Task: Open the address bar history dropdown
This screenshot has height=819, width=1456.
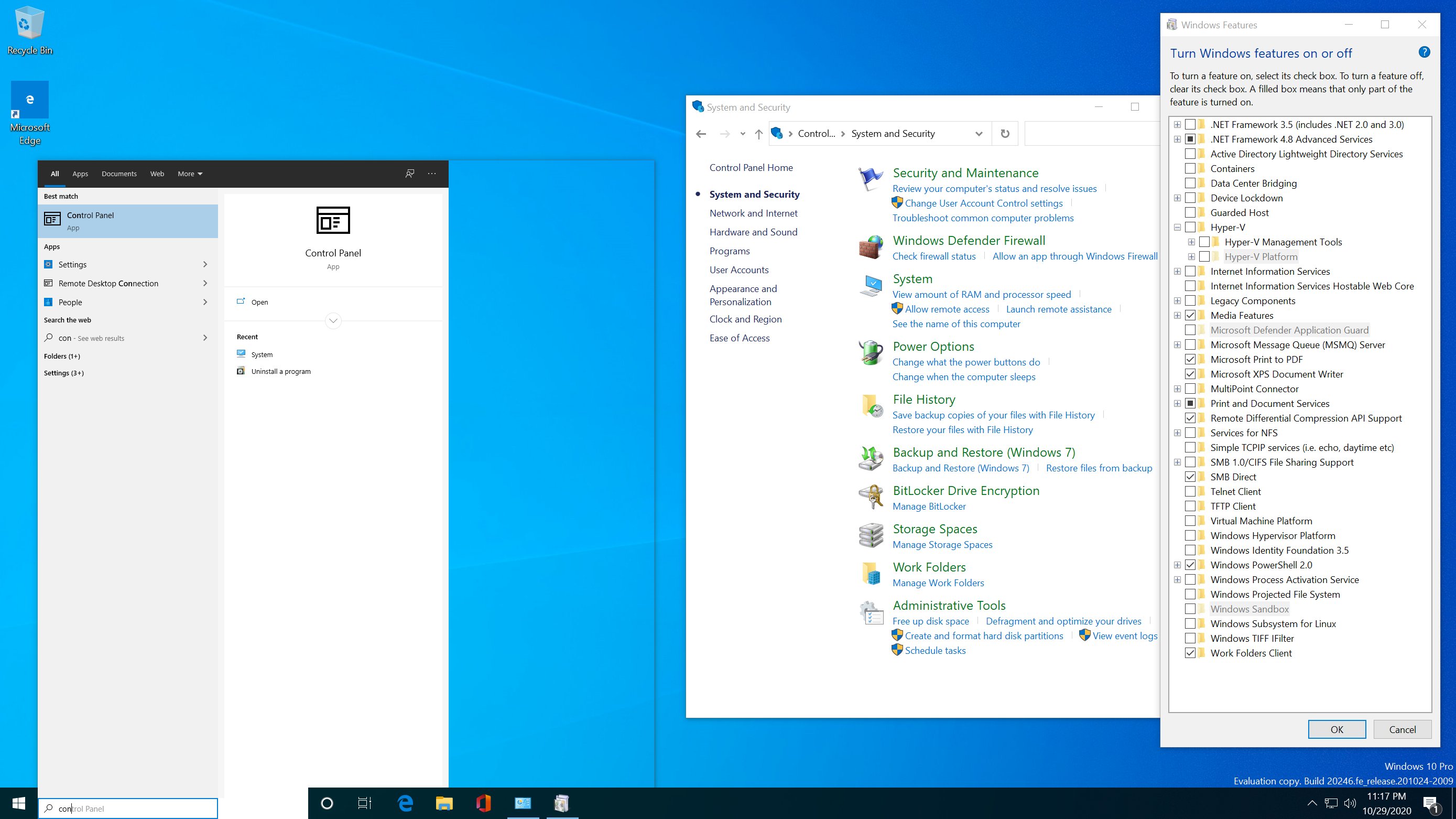Action: coord(979,134)
